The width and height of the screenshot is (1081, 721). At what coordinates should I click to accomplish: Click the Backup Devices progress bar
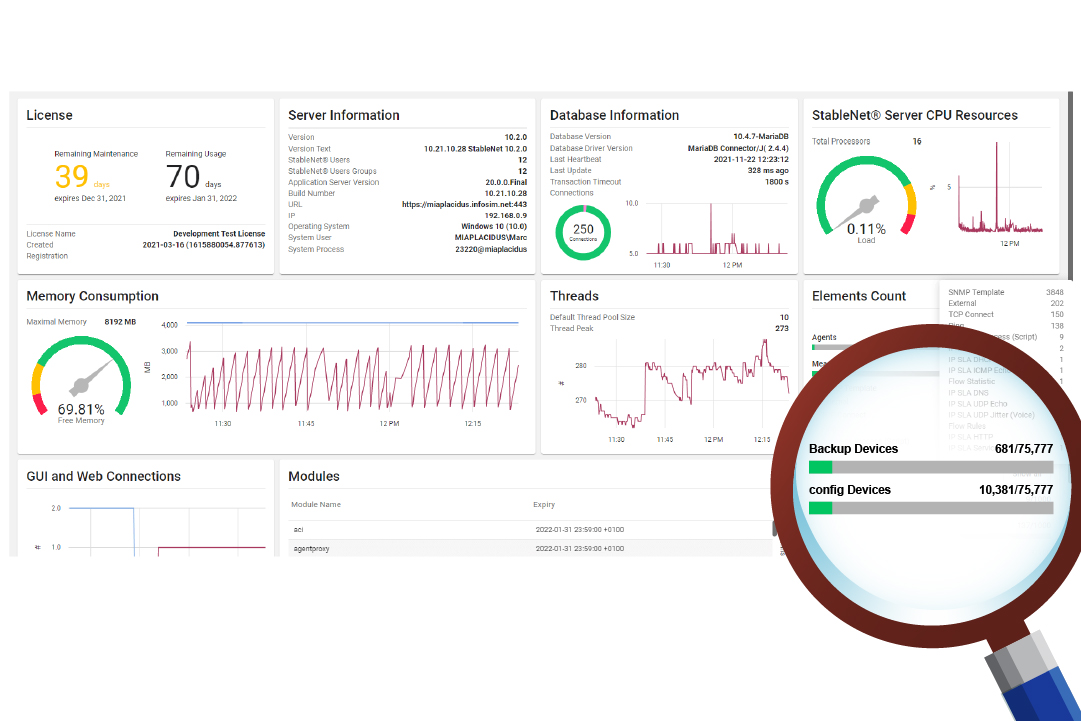click(x=931, y=467)
